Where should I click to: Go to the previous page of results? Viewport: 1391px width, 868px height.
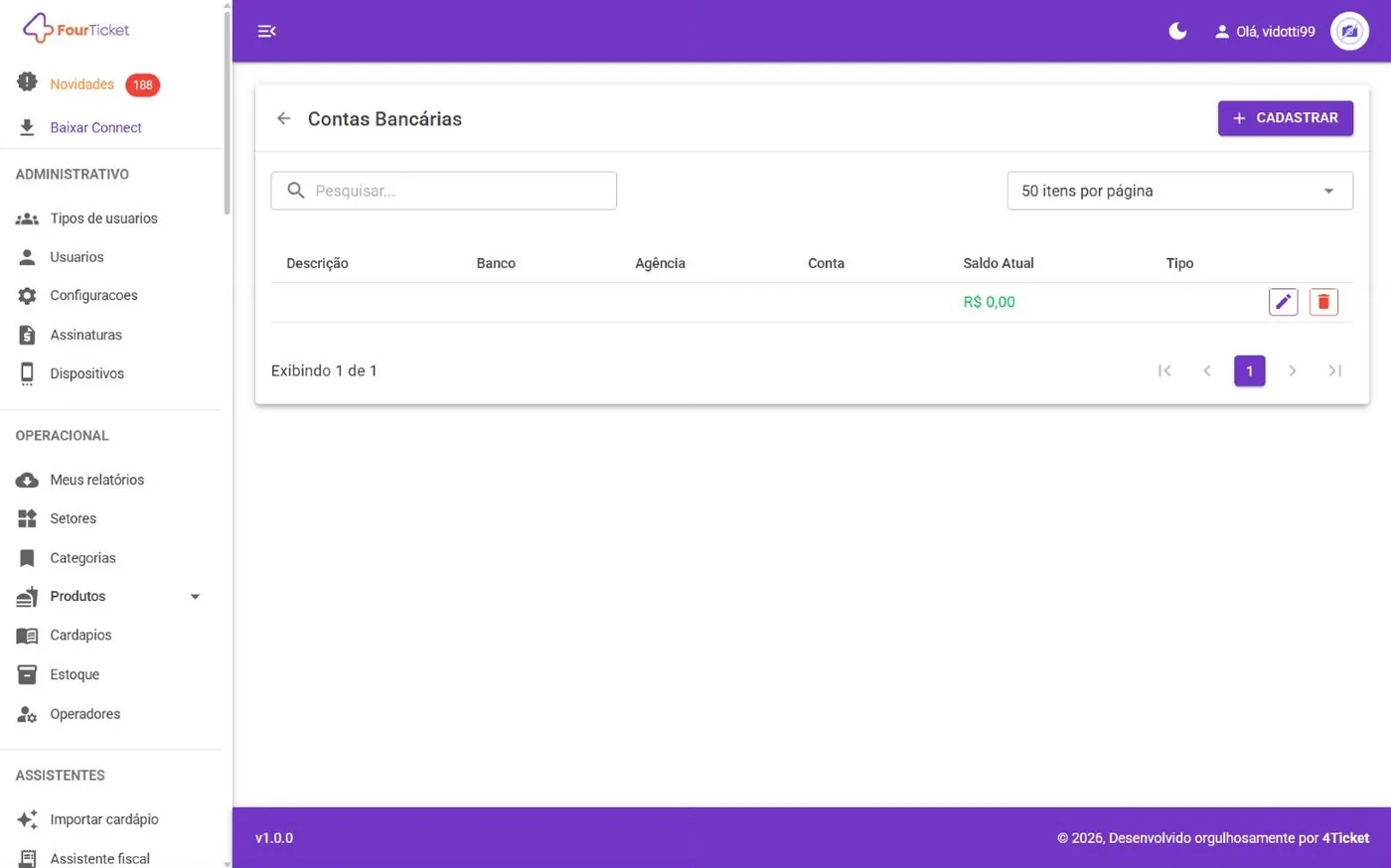[x=1207, y=370]
